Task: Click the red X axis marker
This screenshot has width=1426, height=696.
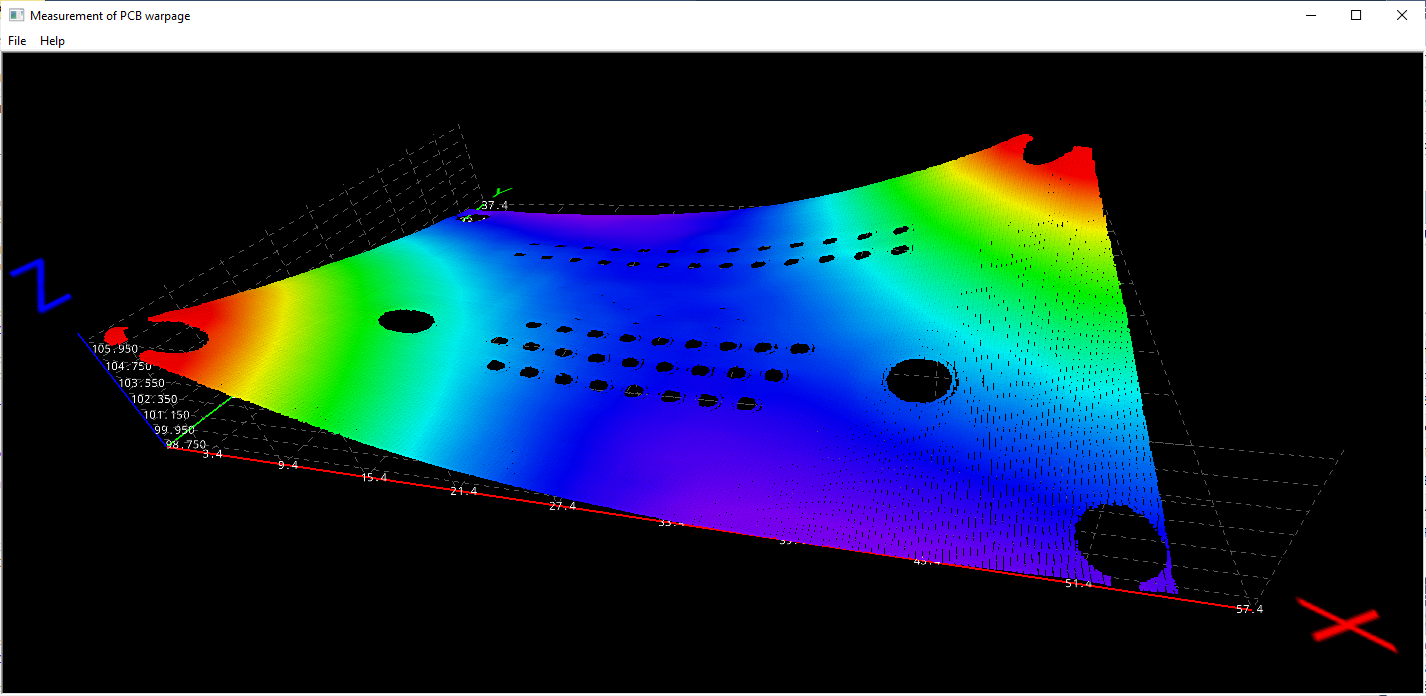Action: coord(1345,623)
